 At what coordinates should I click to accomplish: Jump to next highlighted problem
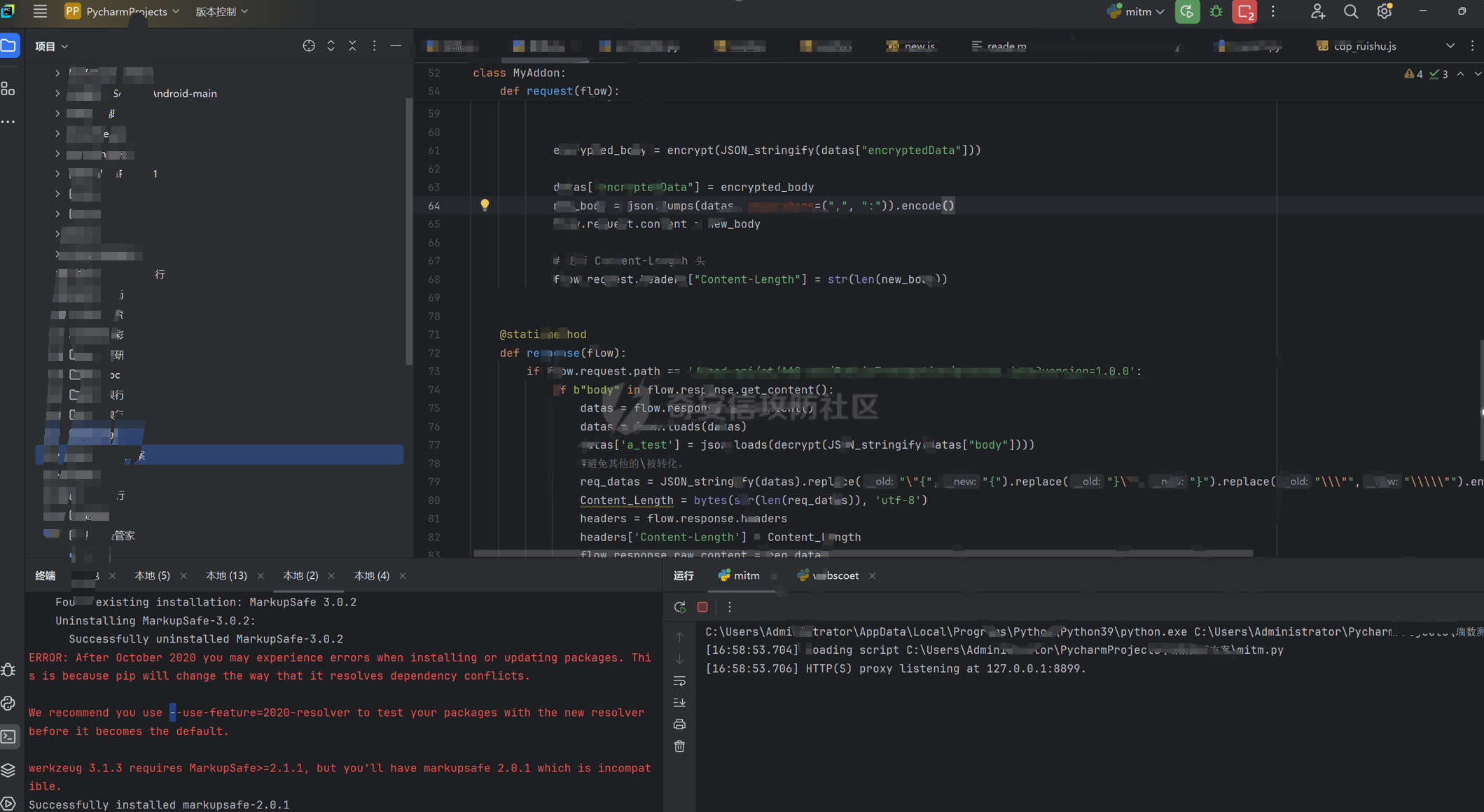1478,74
